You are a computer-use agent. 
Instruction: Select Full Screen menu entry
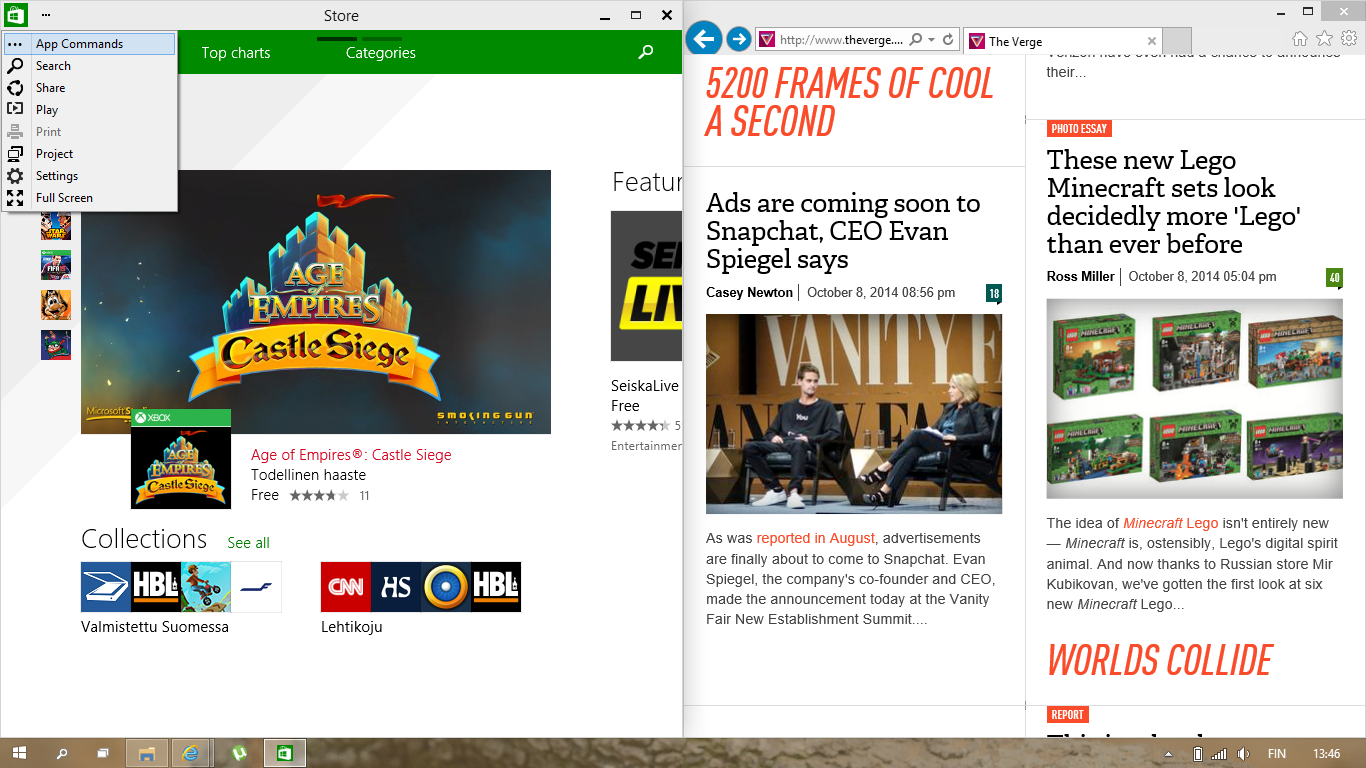point(64,198)
